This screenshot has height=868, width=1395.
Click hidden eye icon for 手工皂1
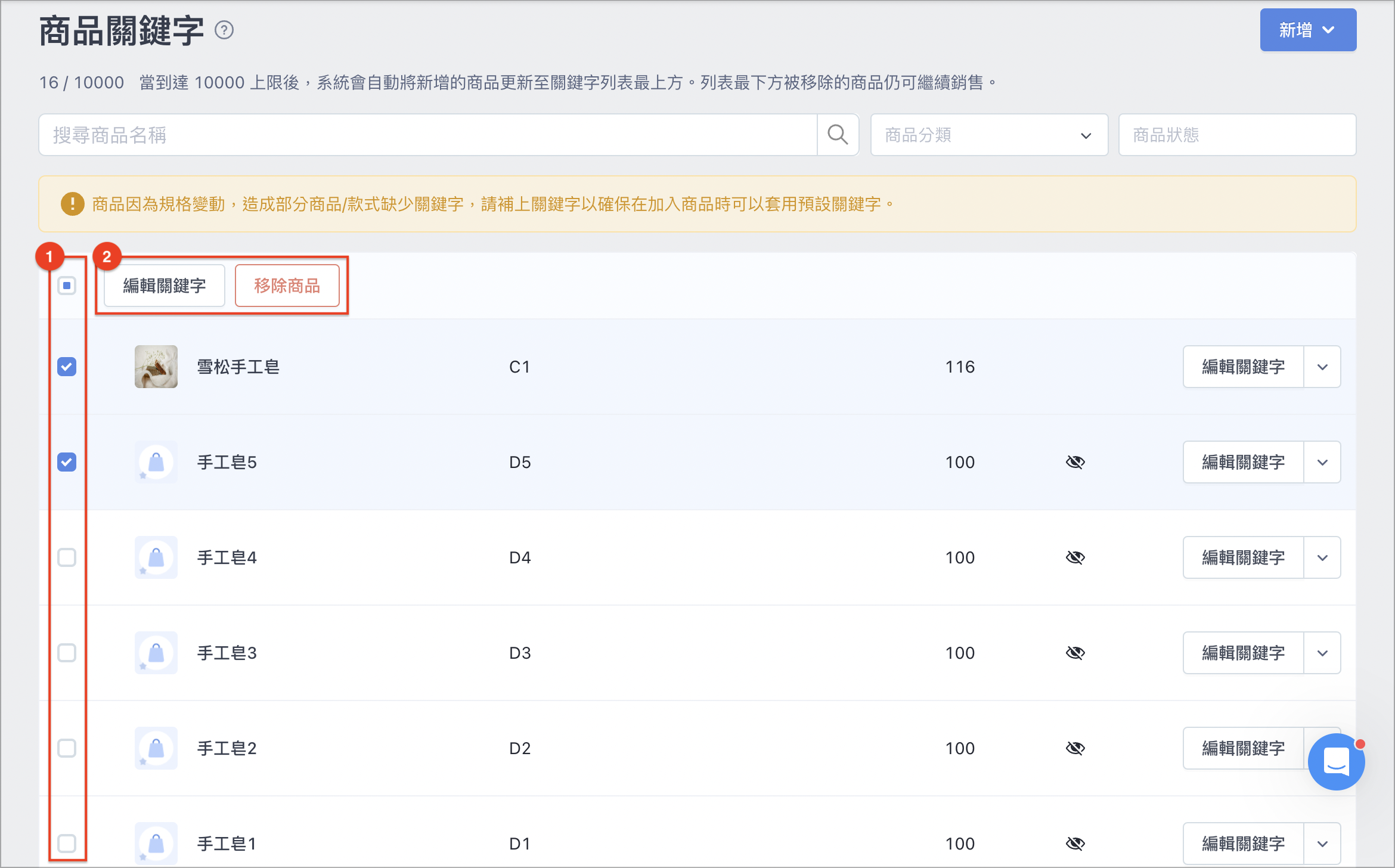pyautogui.click(x=1075, y=844)
